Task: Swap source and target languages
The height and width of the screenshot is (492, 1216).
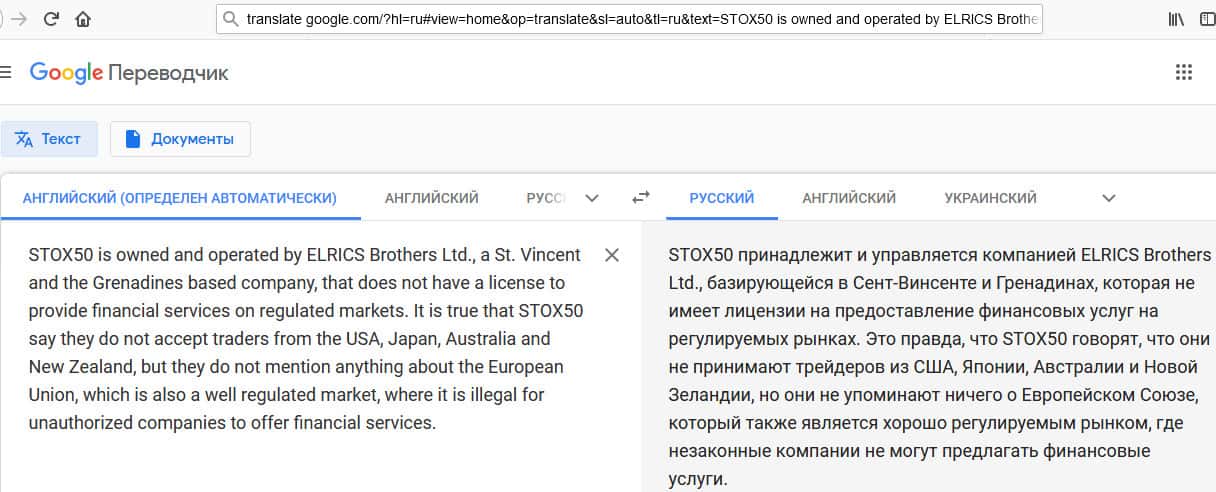Action: (x=641, y=198)
